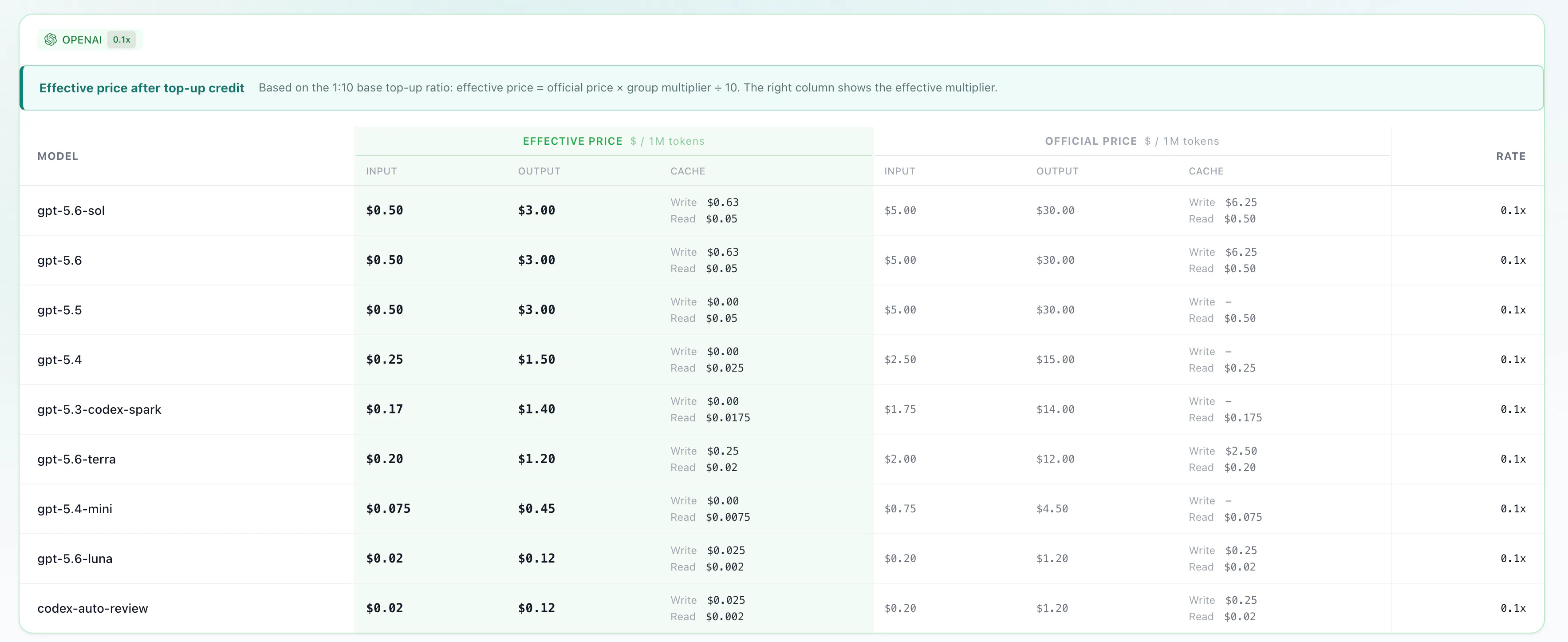Click gpt-5.3-codex-spark effective cache read $0.0175
This screenshot has height=642, width=1568.
(x=728, y=418)
